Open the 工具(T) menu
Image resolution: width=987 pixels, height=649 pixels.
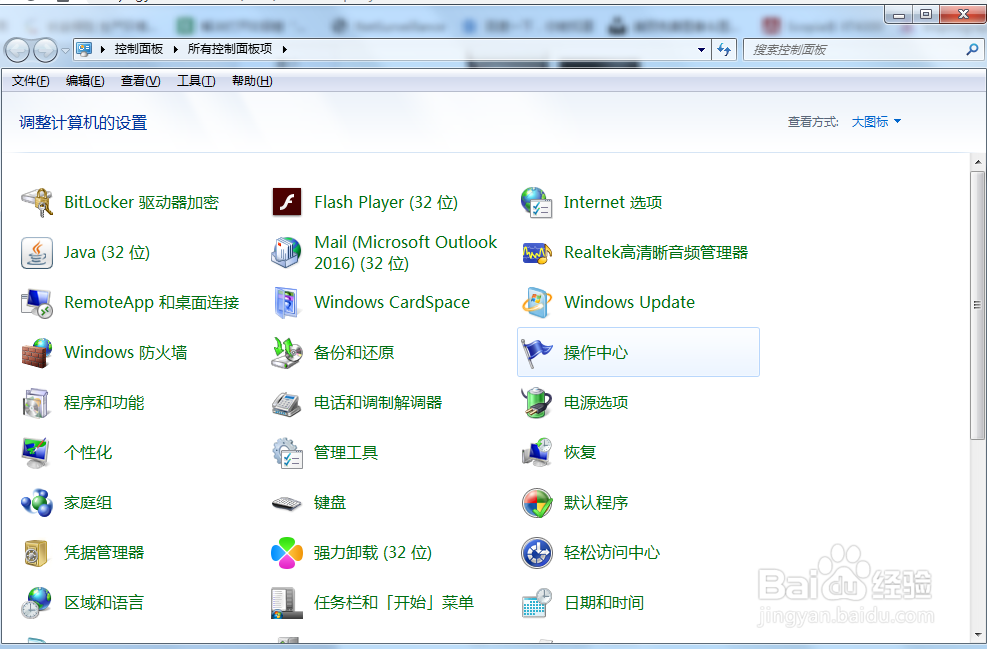pyautogui.click(x=196, y=81)
